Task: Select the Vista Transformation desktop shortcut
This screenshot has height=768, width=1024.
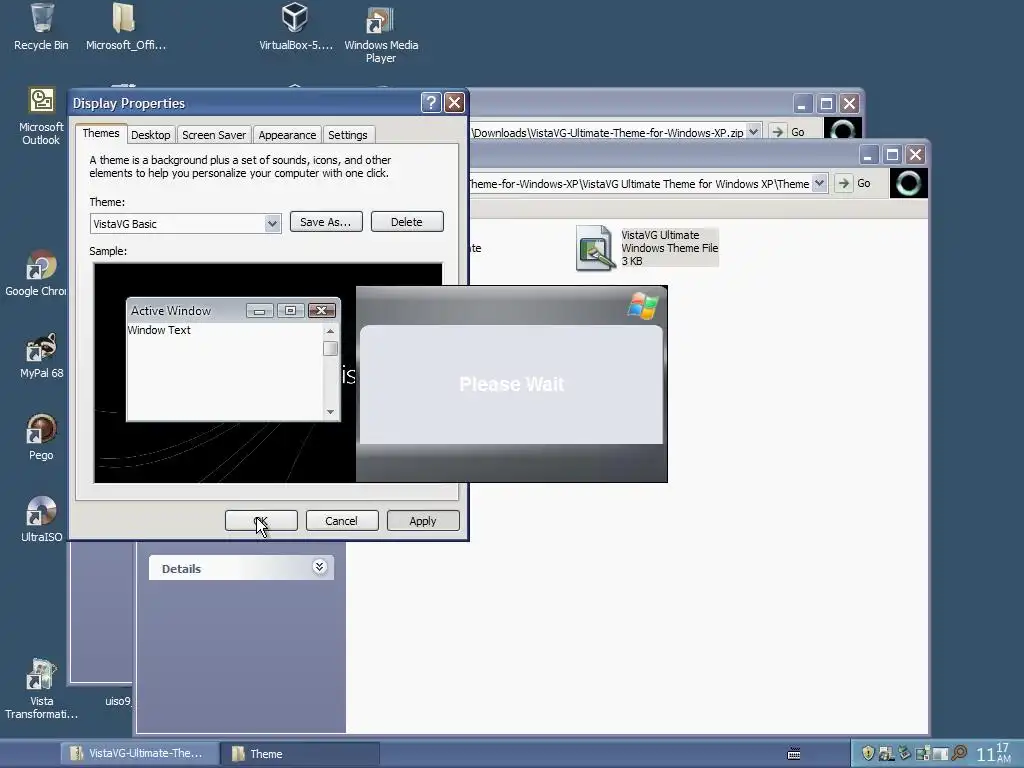Action: [x=41, y=690]
